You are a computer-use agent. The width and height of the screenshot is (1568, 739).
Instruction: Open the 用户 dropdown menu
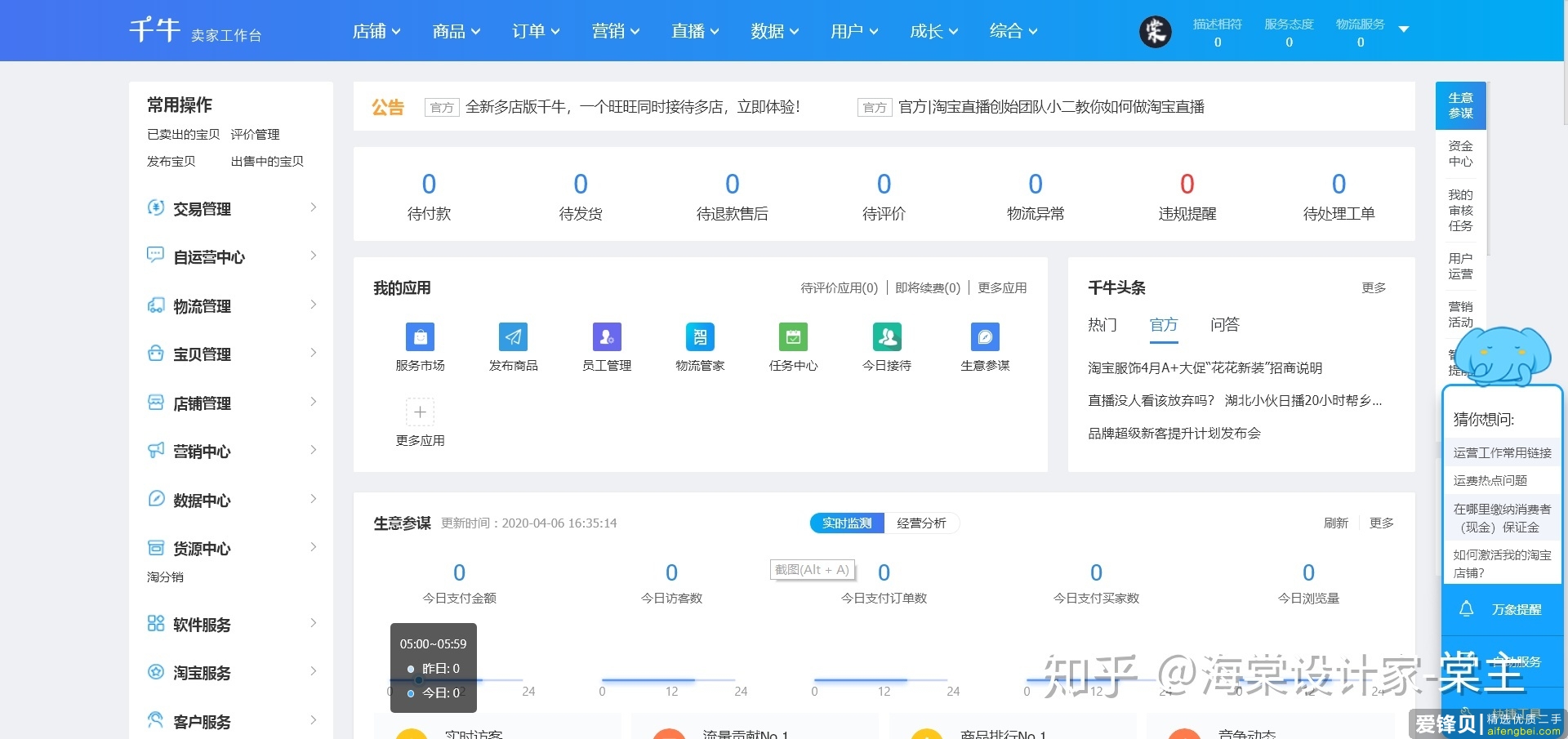854,31
